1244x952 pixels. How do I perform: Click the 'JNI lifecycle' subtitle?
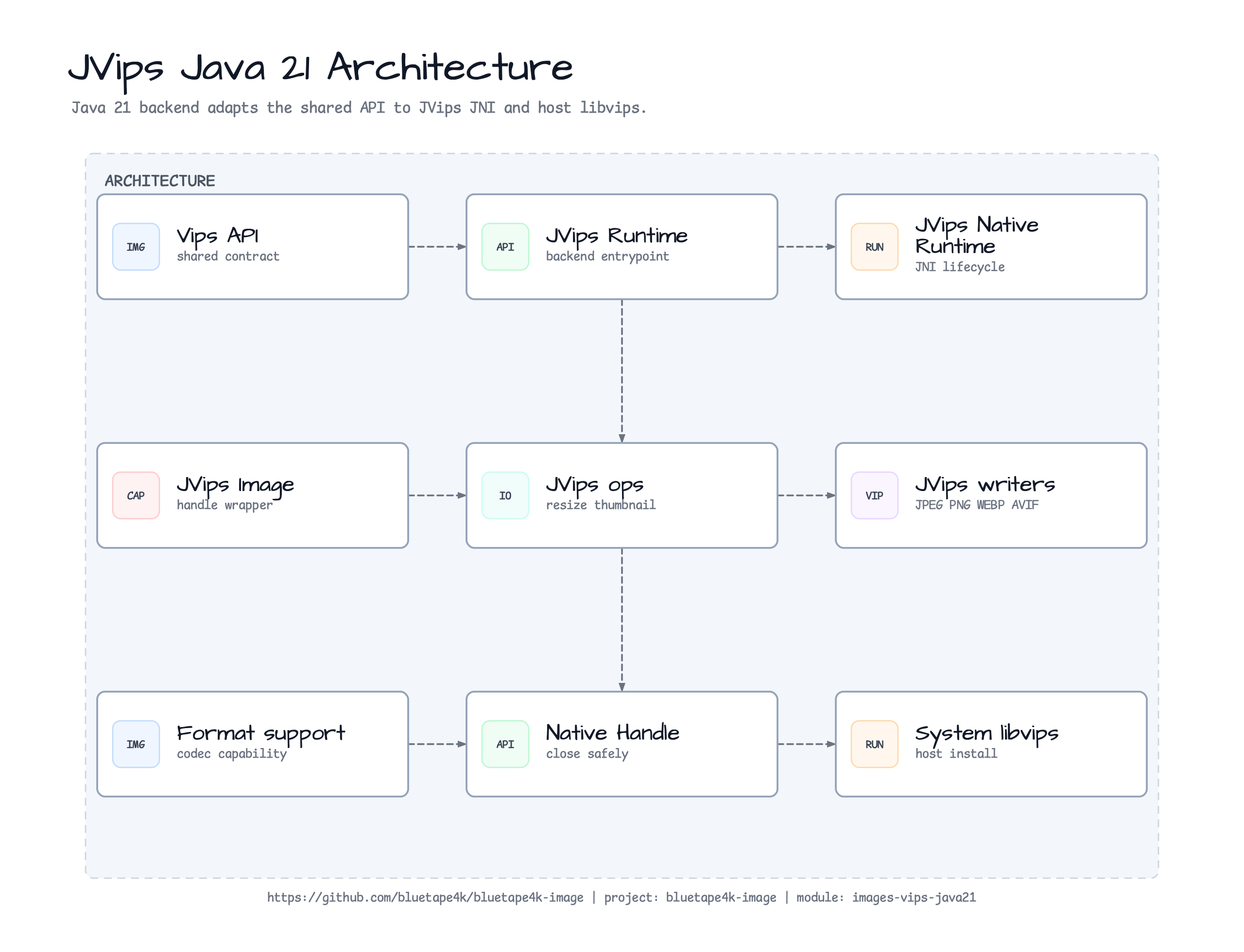(x=959, y=268)
